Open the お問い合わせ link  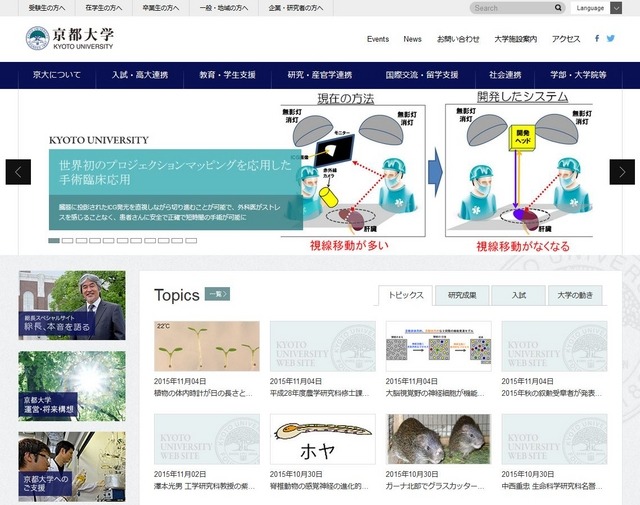tap(458, 39)
